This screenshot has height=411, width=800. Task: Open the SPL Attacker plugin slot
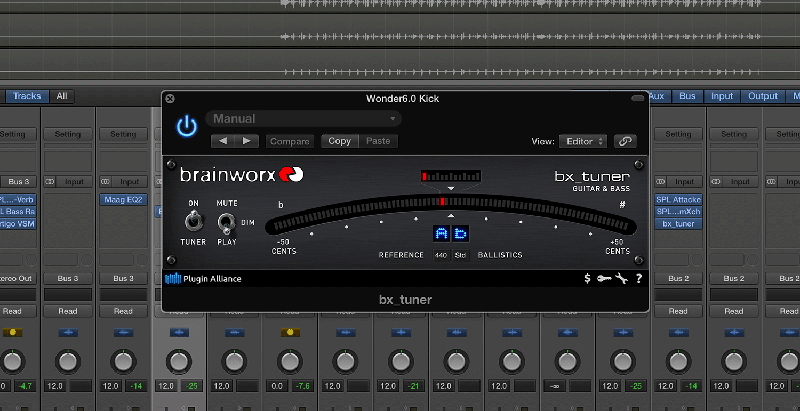pos(678,200)
